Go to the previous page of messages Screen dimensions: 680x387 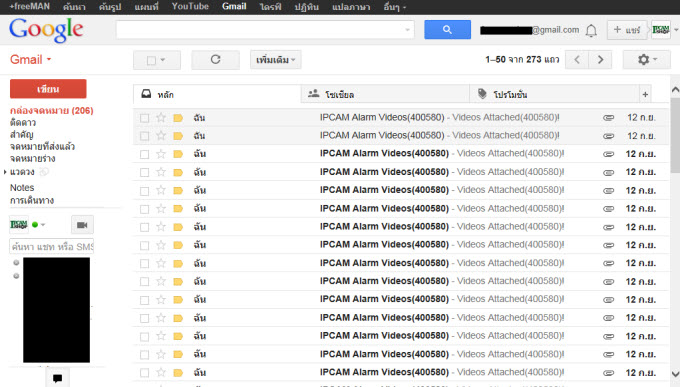click(577, 59)
